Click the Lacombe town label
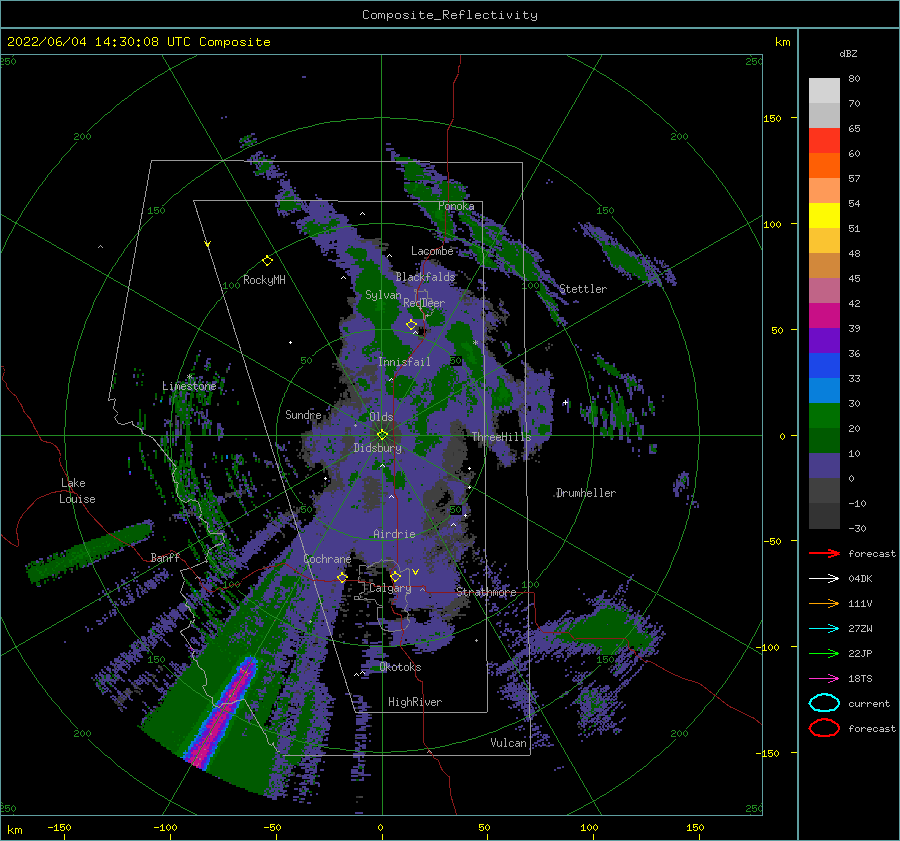Image resolution: width=900 pixels, height=841 pixels. click(432, 251)
